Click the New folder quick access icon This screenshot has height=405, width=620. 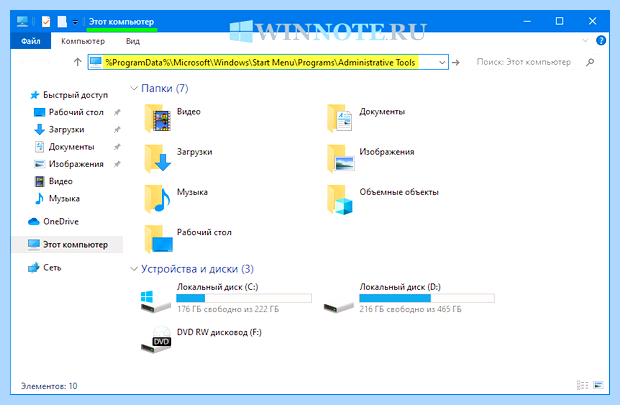(62, 21)
